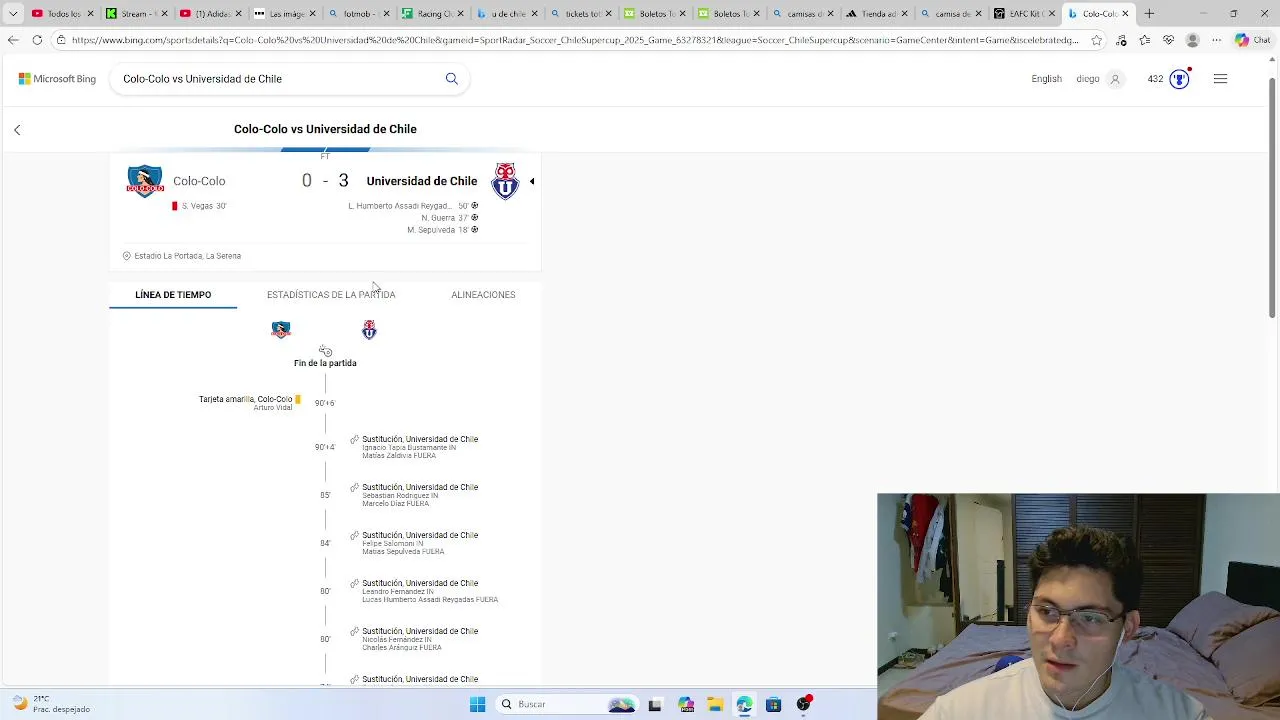Switch to the '(1) Adidas' browser tab
Image resolution: width=1280 pixels, height=720 pixels.
(x=209, y=14)
